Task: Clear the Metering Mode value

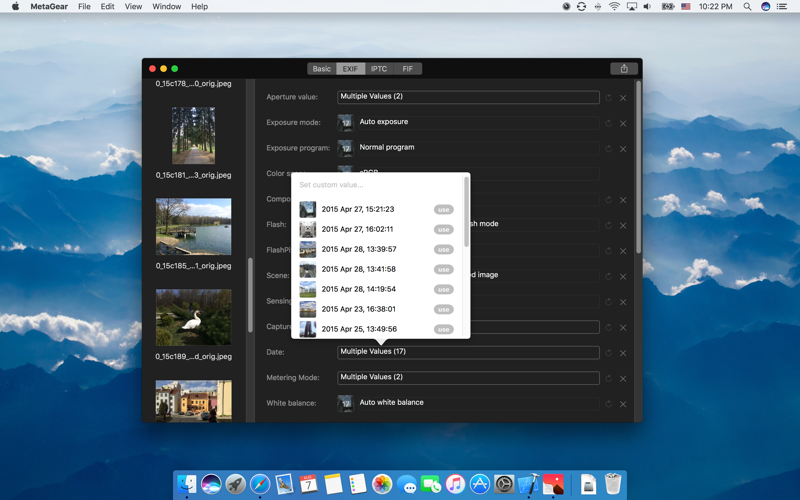Action: click(x=623, y=379)
